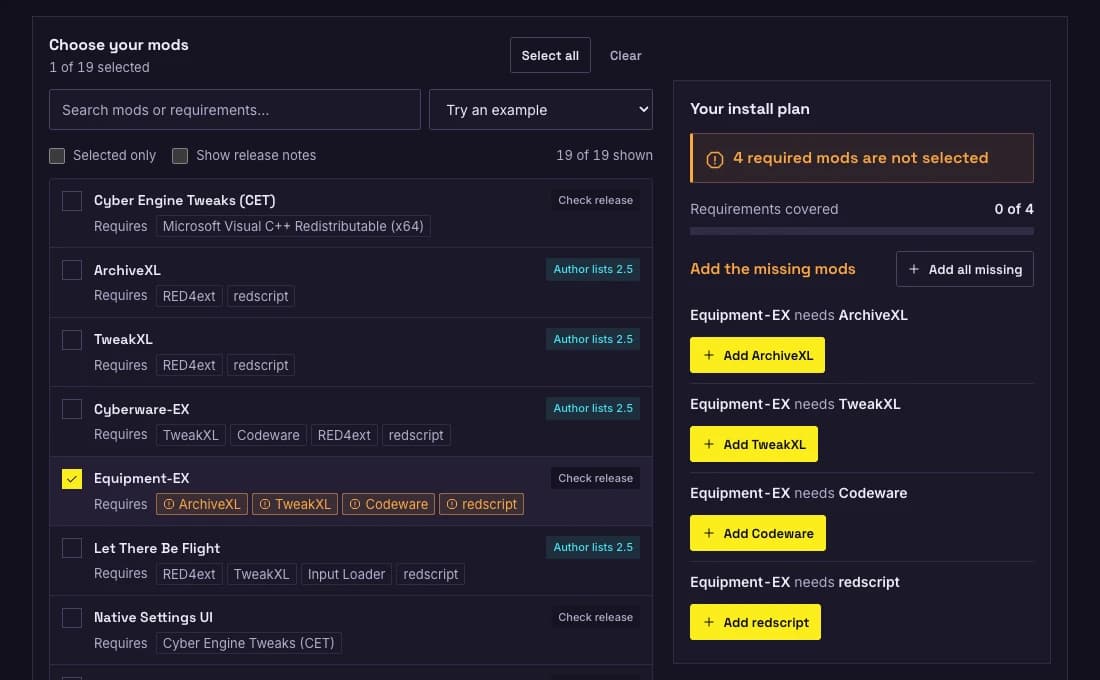Toggle the Show release notes checkbox
The image size is (1100, 680).
click(180, 156)
